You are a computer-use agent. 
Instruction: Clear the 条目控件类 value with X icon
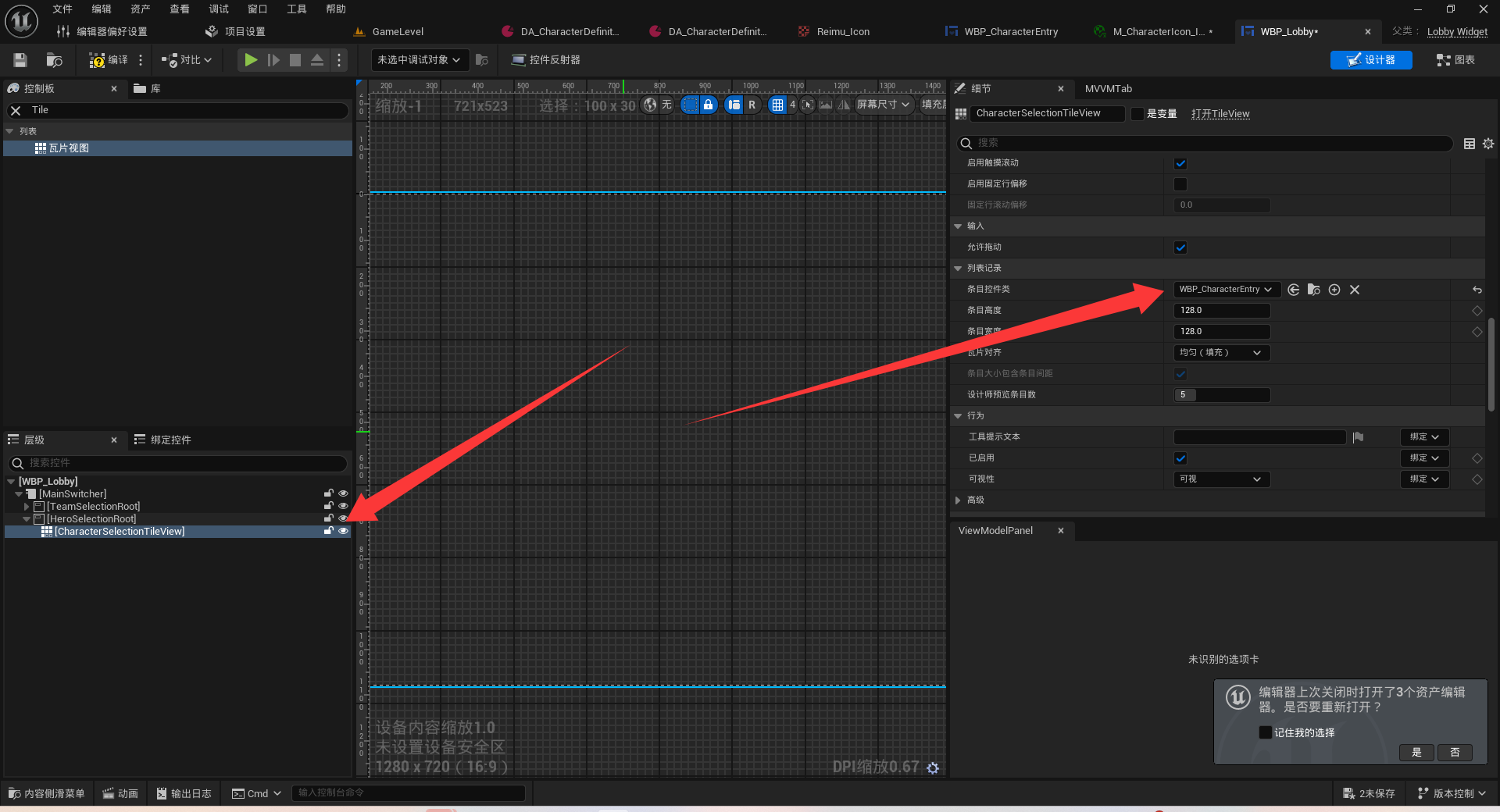pyautogui.click(x=1355, y=290)
